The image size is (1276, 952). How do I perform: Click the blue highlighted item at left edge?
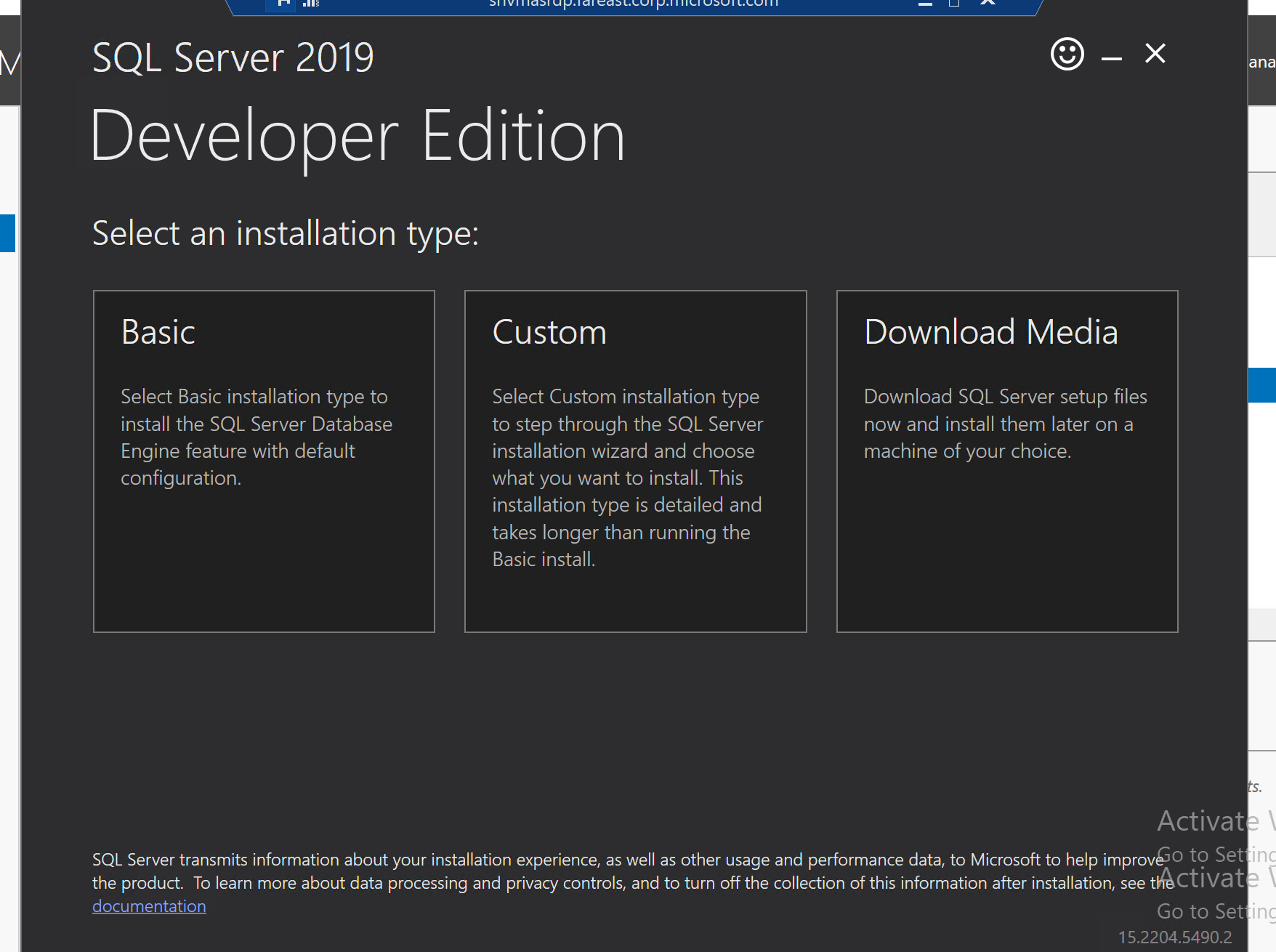point(7,233)
